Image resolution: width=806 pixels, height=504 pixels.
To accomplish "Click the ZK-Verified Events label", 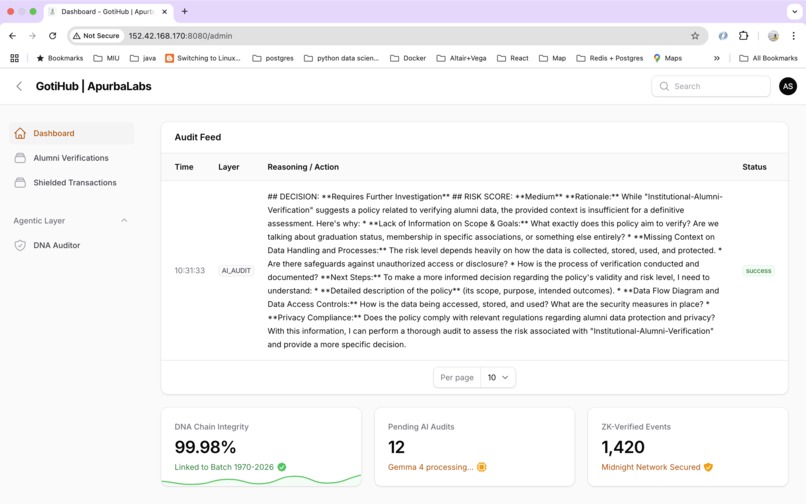I will pyautogui.click(x=636, y=427).
